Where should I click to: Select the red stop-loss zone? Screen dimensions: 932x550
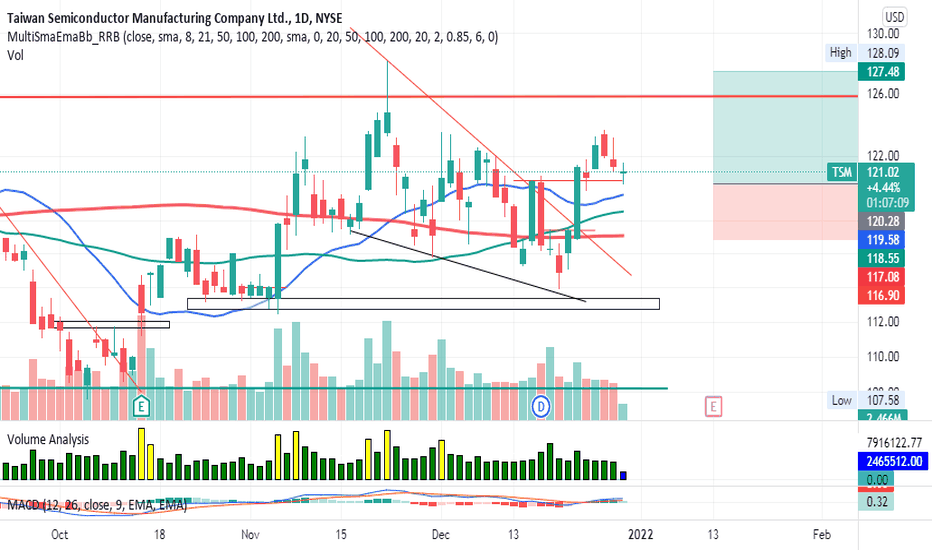[x=785, y=212]
